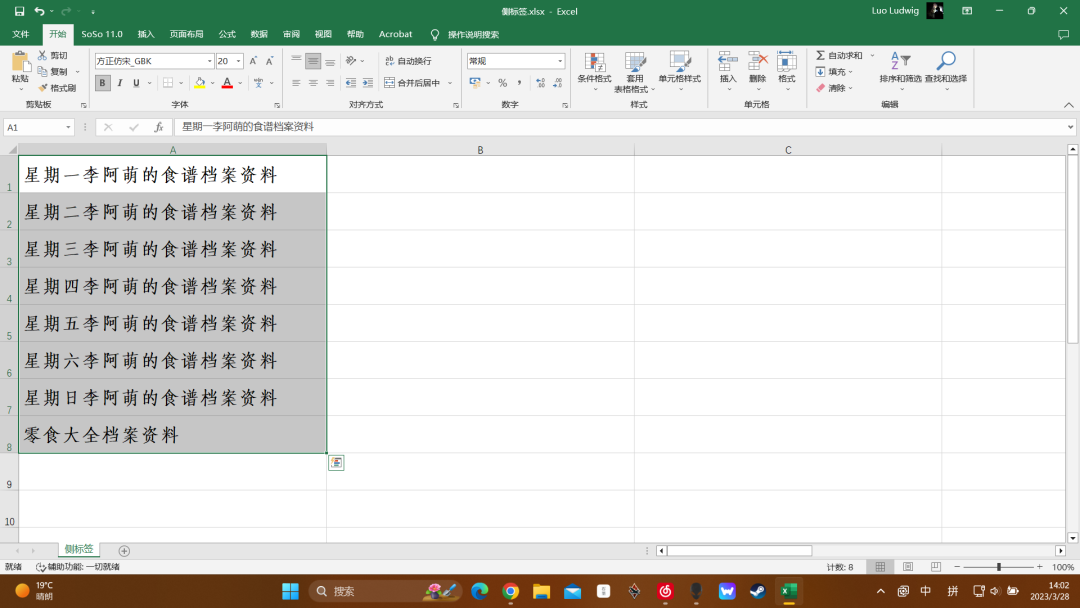Viewport: 1080px width, 608px height.
Task: Toggle Wrap Text (自动换行)
Action: point(408,61)
